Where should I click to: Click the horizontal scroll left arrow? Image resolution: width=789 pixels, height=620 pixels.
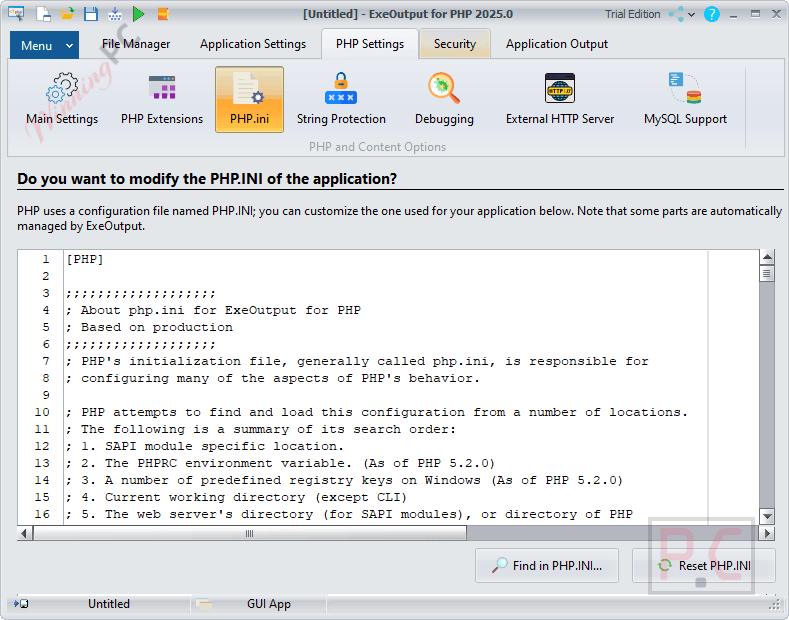[25, 533]
